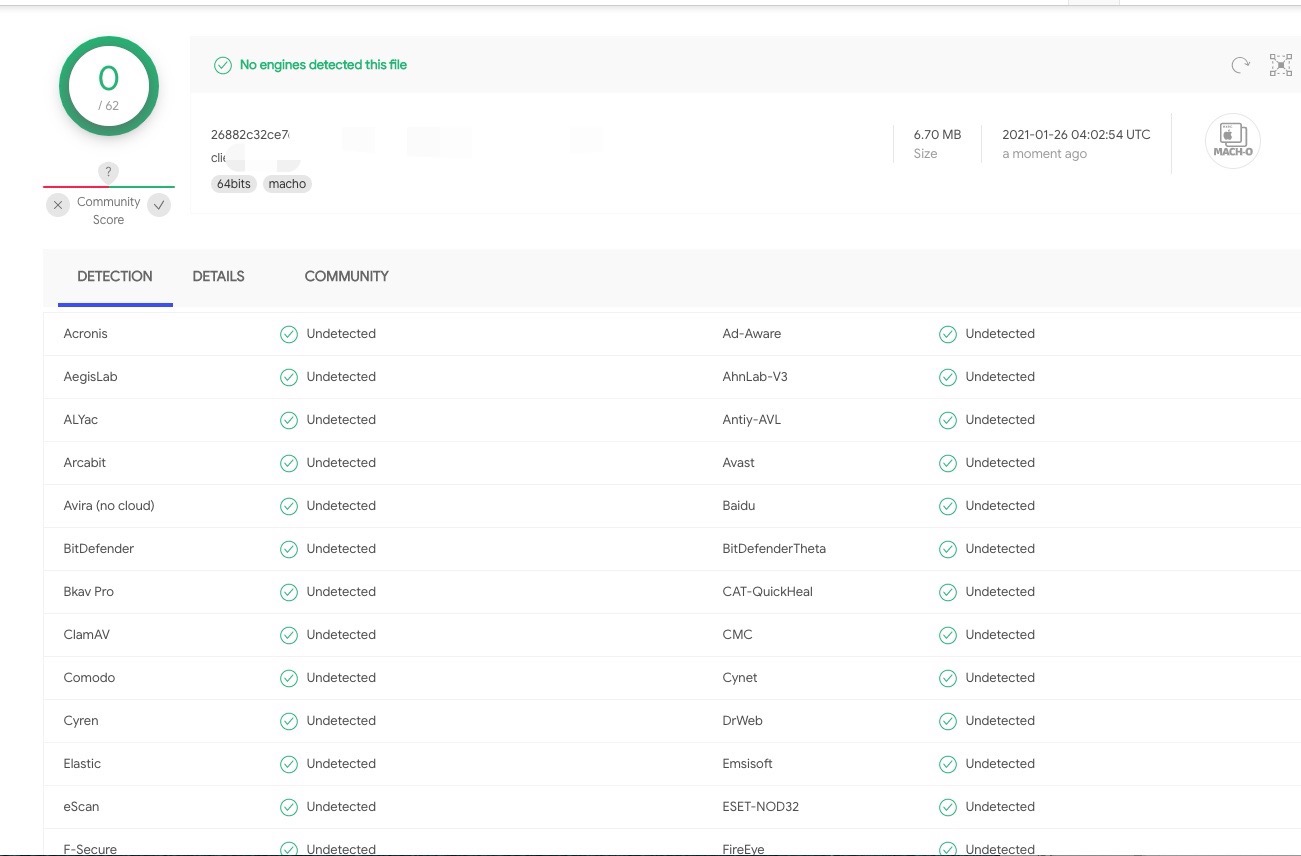Select the Avira (no cloud) engine name
The image size is (1301, 856).
(109, 506)
